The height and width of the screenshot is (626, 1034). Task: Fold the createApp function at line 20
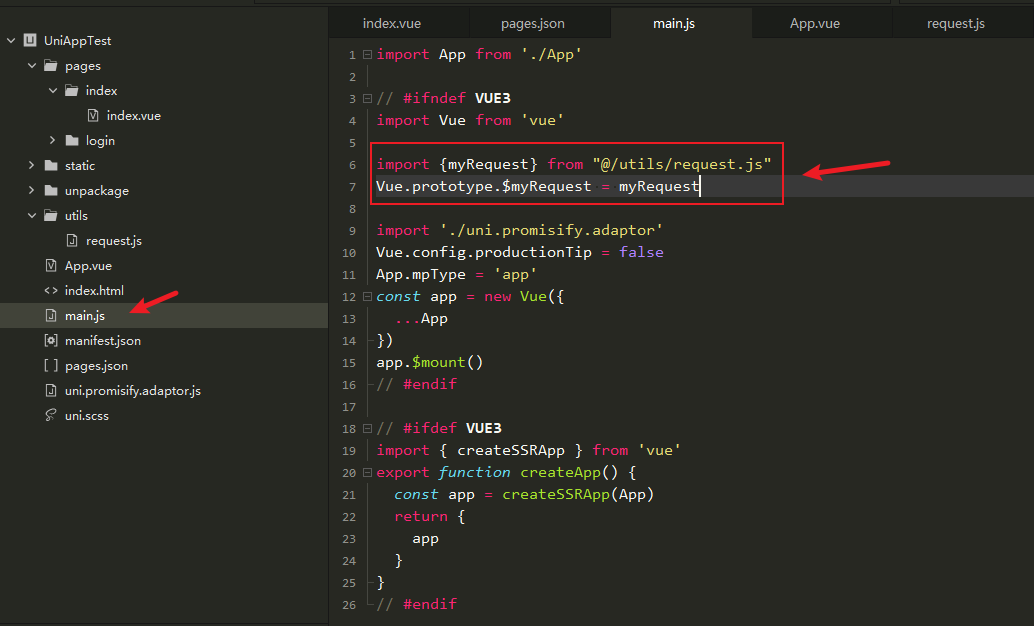[367, 472]
